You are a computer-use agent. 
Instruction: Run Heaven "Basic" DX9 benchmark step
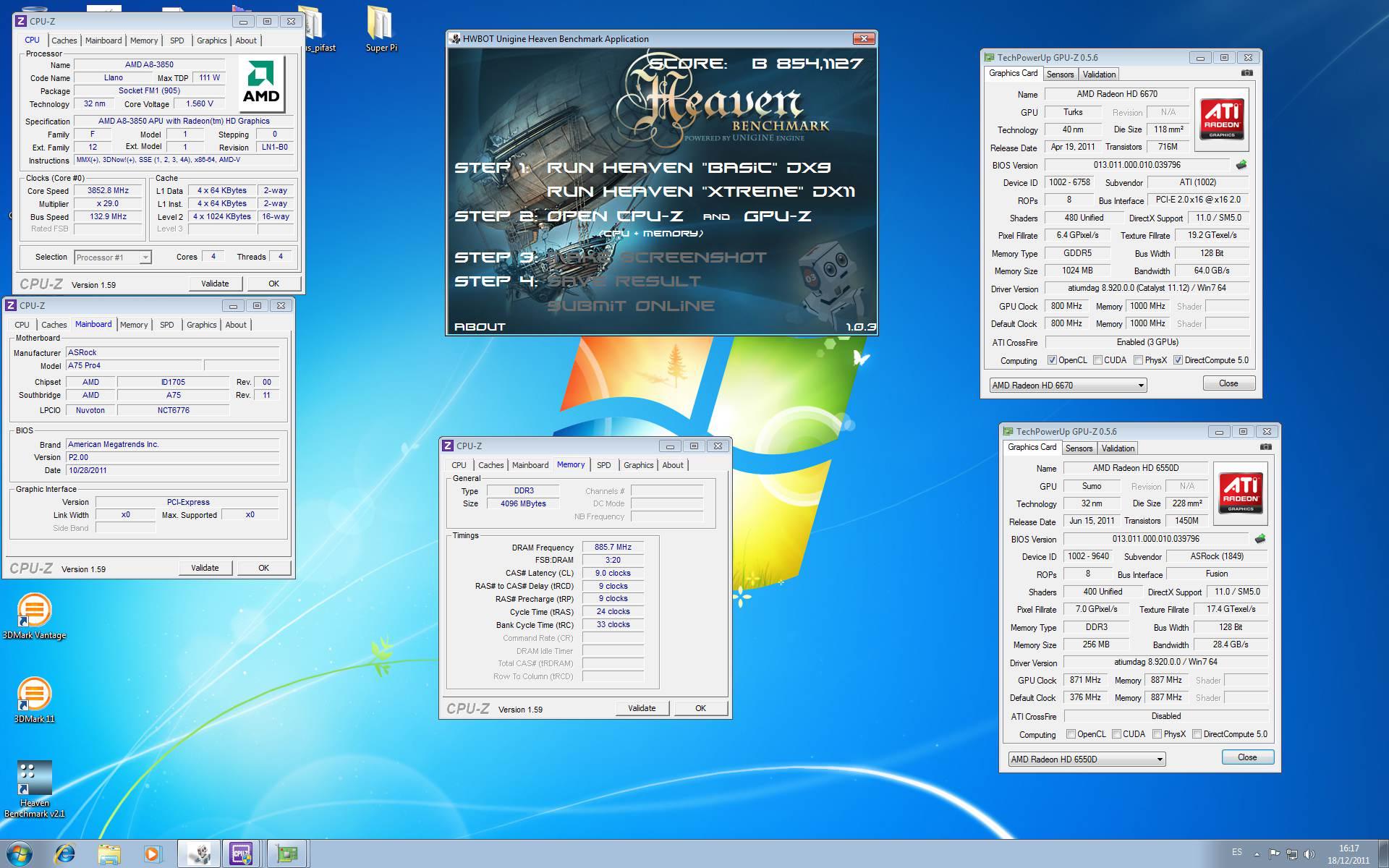[x=689, y=167]
